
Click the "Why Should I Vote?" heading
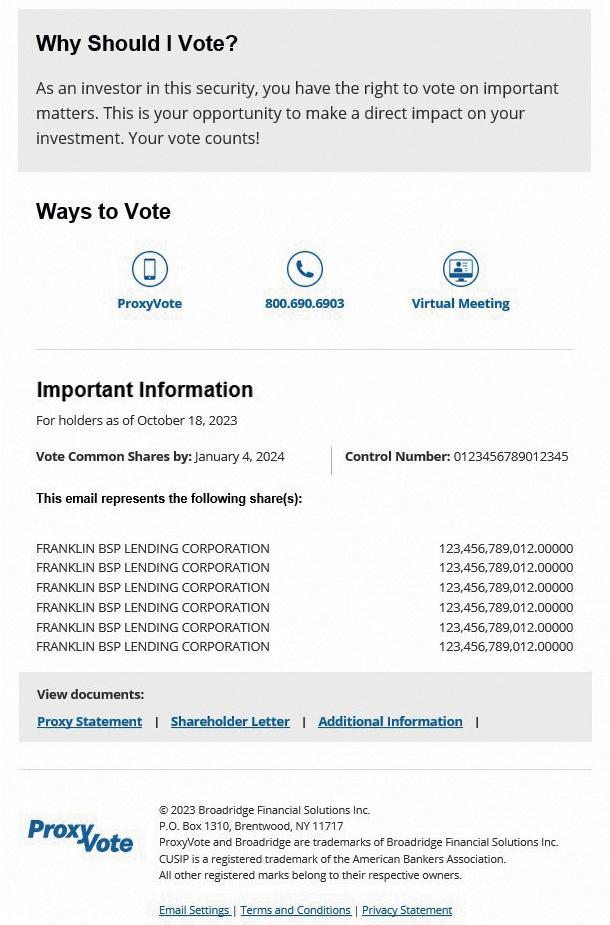pyautogui.click(x=137, y=44)
